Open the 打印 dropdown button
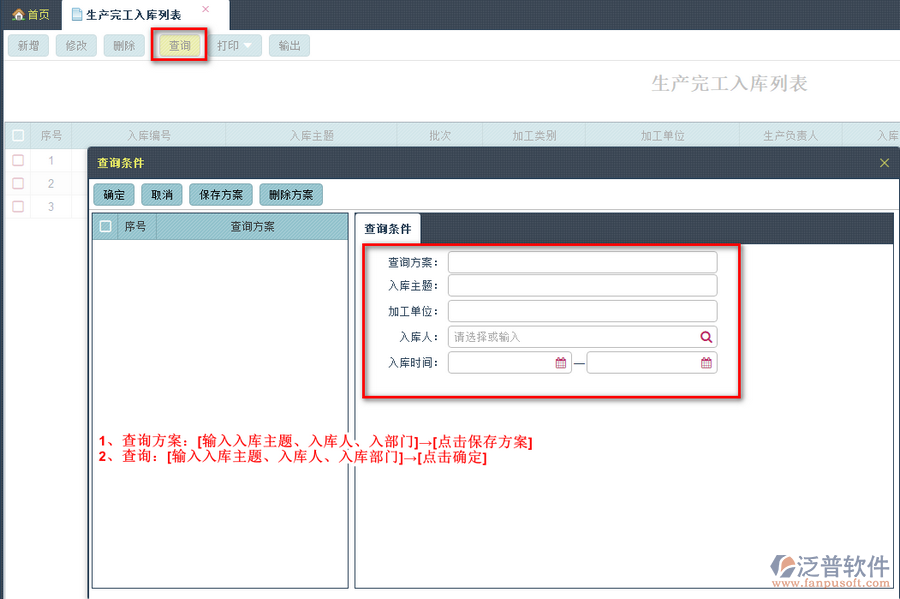Viewport: 900px width, 599px height. [235, 46]
